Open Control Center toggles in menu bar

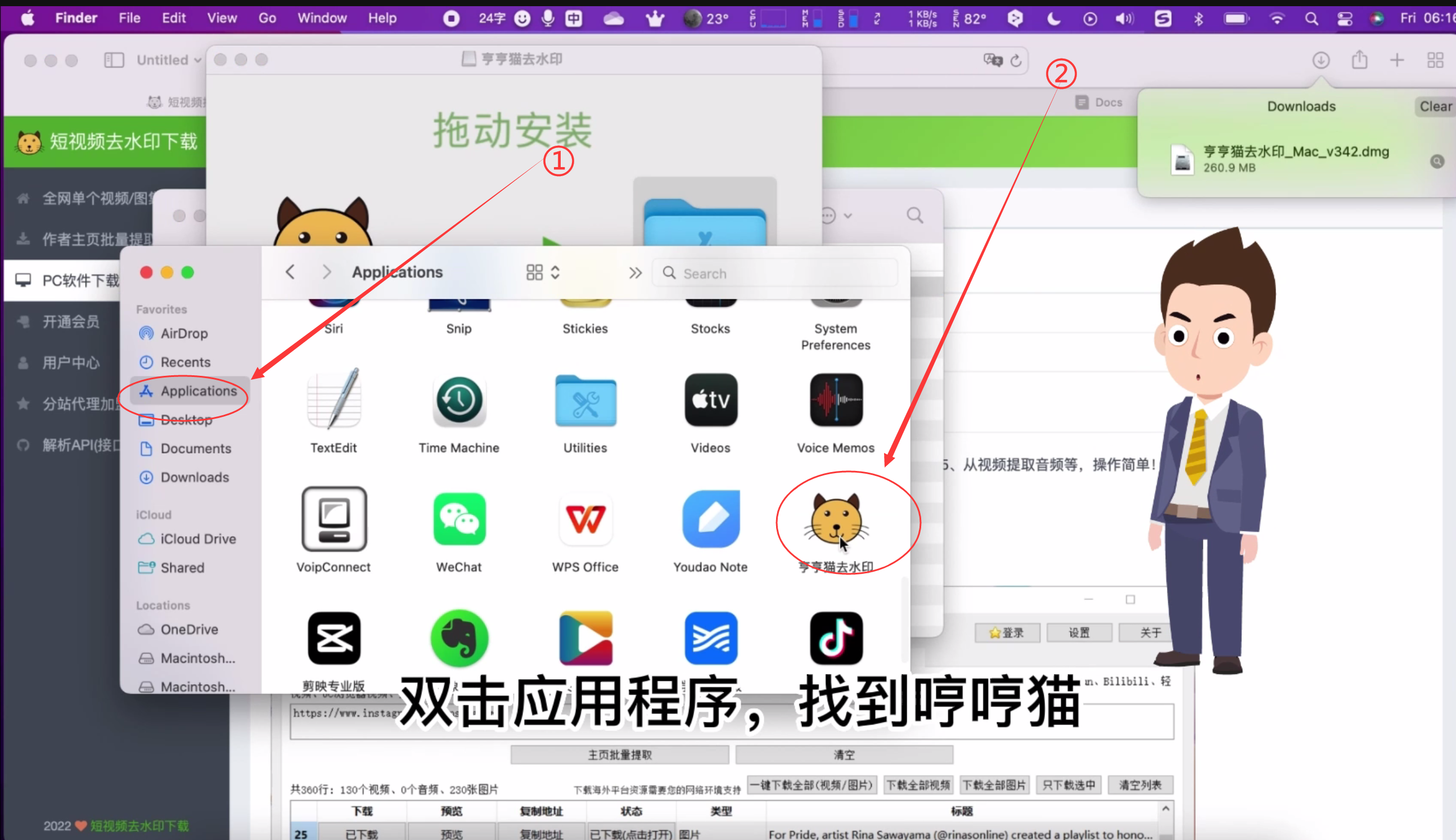pyautogui.click(x=1344, y=19)
